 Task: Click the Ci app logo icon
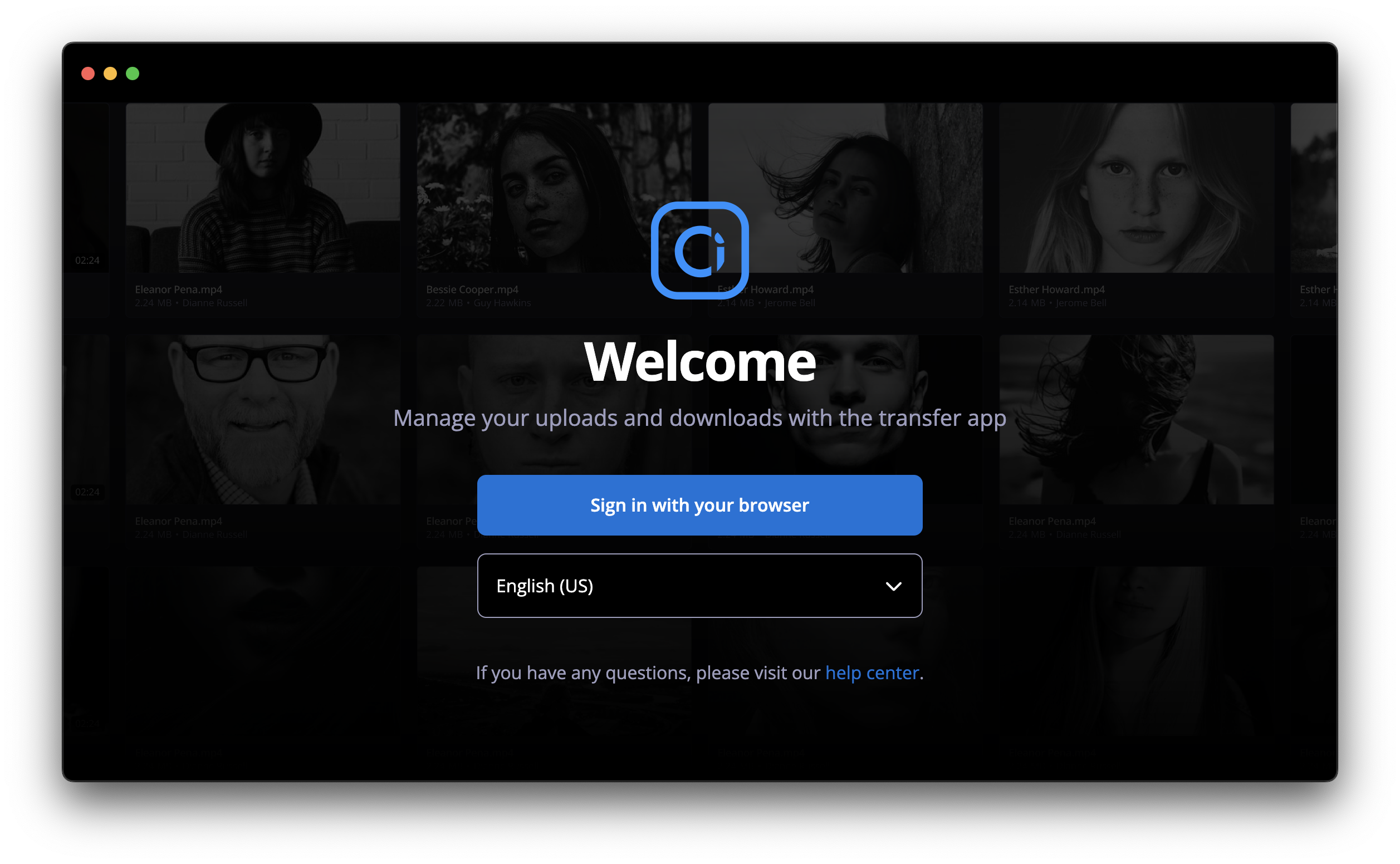[x=699, y=251]
